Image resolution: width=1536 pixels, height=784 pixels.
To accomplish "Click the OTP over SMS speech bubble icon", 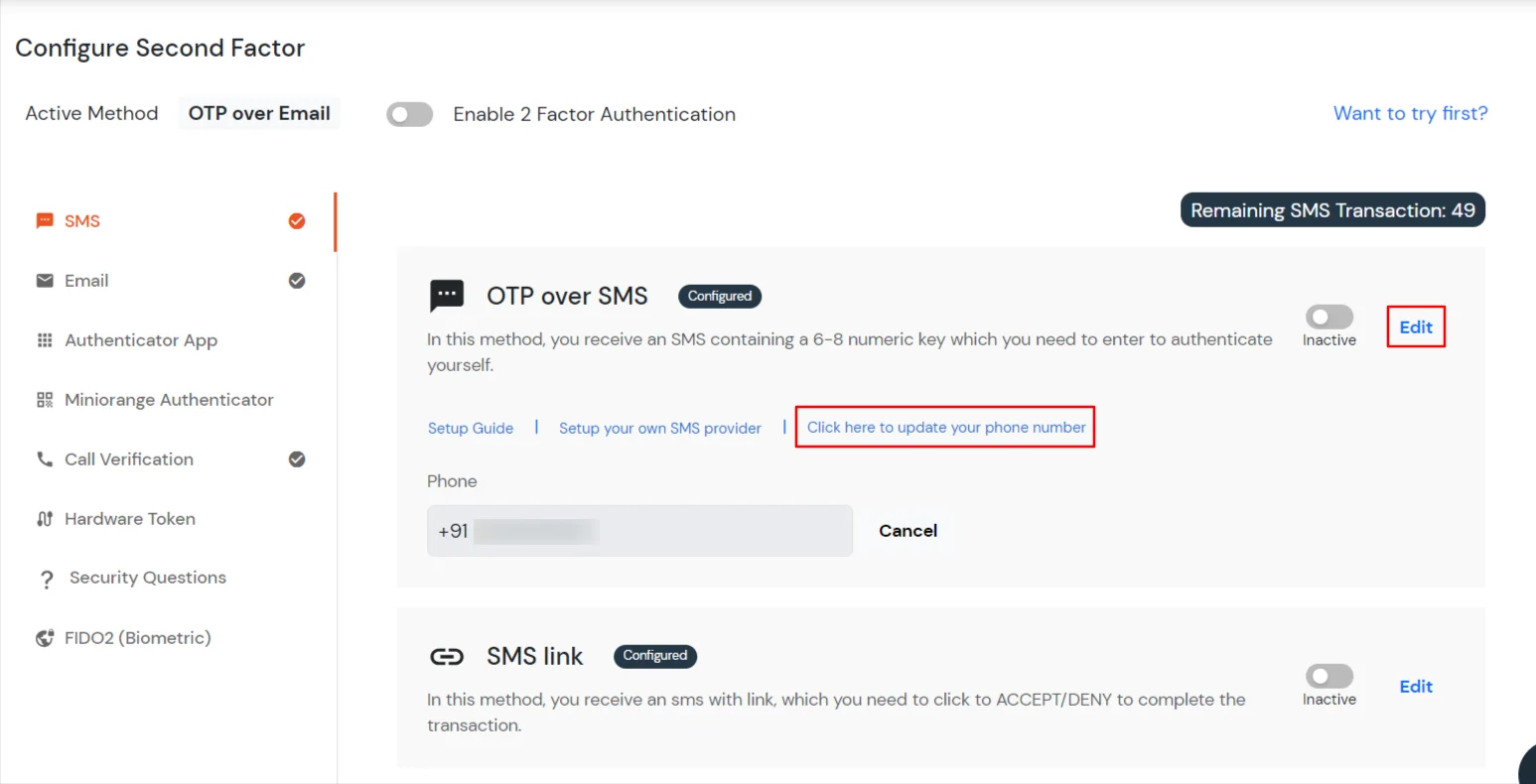I will tap(447, 295).
